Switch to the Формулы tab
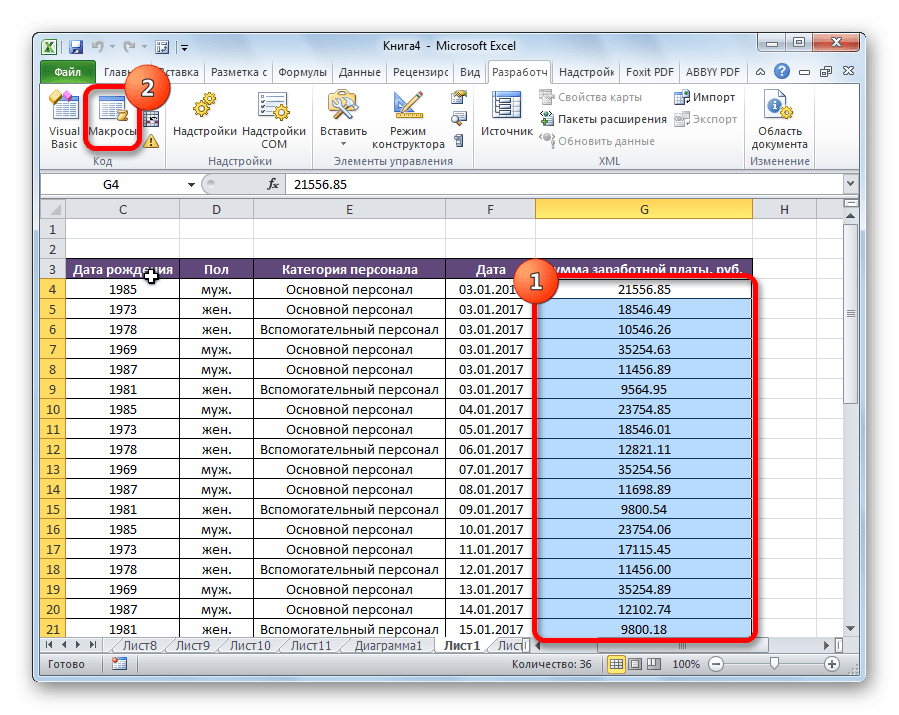 pos(302,72)
